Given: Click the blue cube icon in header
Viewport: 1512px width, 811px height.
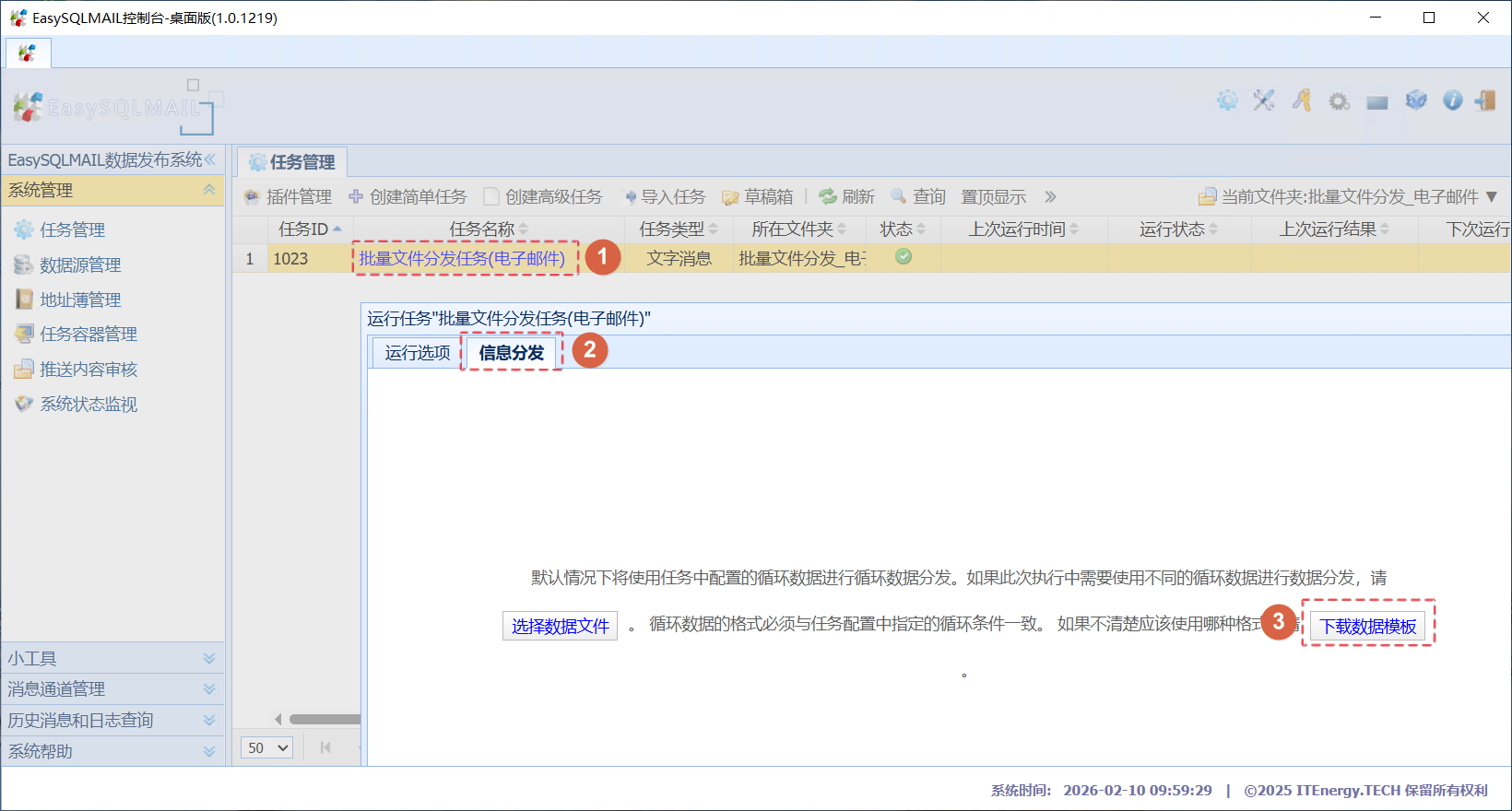Looking at the screenshot, I should coord(1416,100).
